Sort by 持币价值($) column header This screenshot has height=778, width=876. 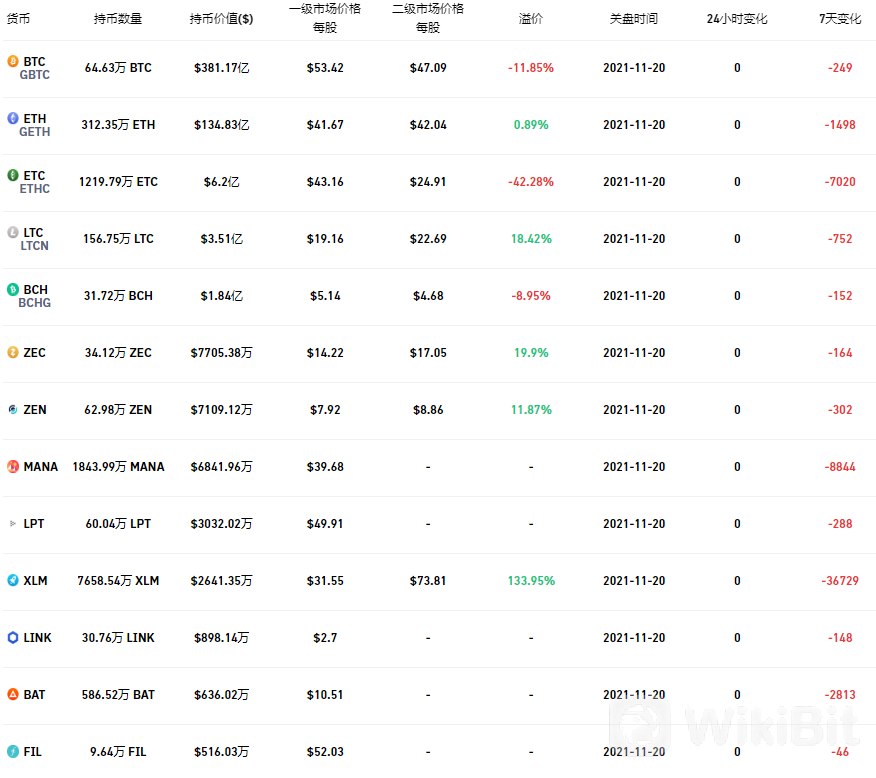221,18
